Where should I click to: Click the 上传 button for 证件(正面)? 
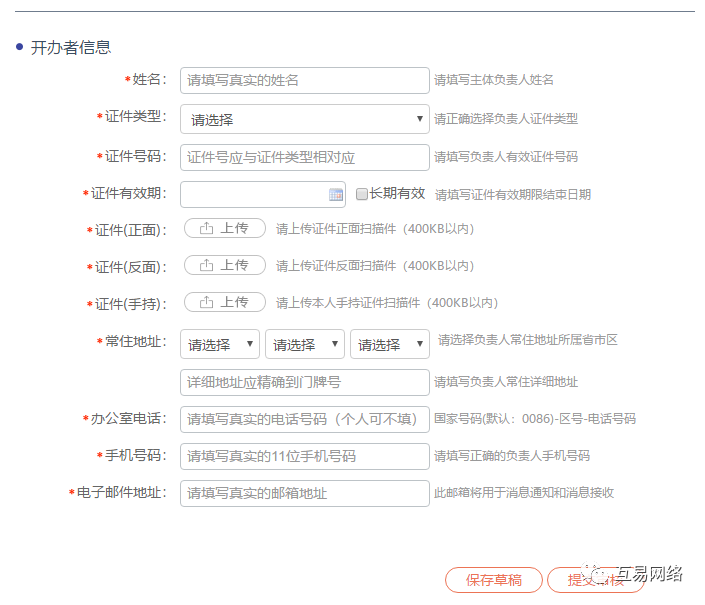pyautogui.click(x=225, y=228)
